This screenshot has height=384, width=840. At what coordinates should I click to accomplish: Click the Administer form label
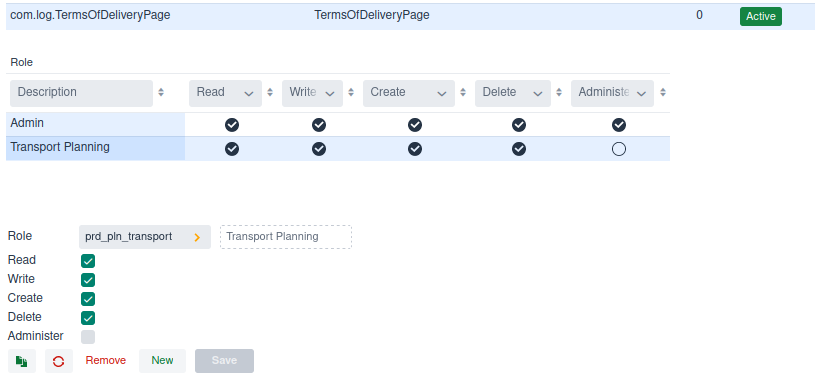tap(35, 336)
